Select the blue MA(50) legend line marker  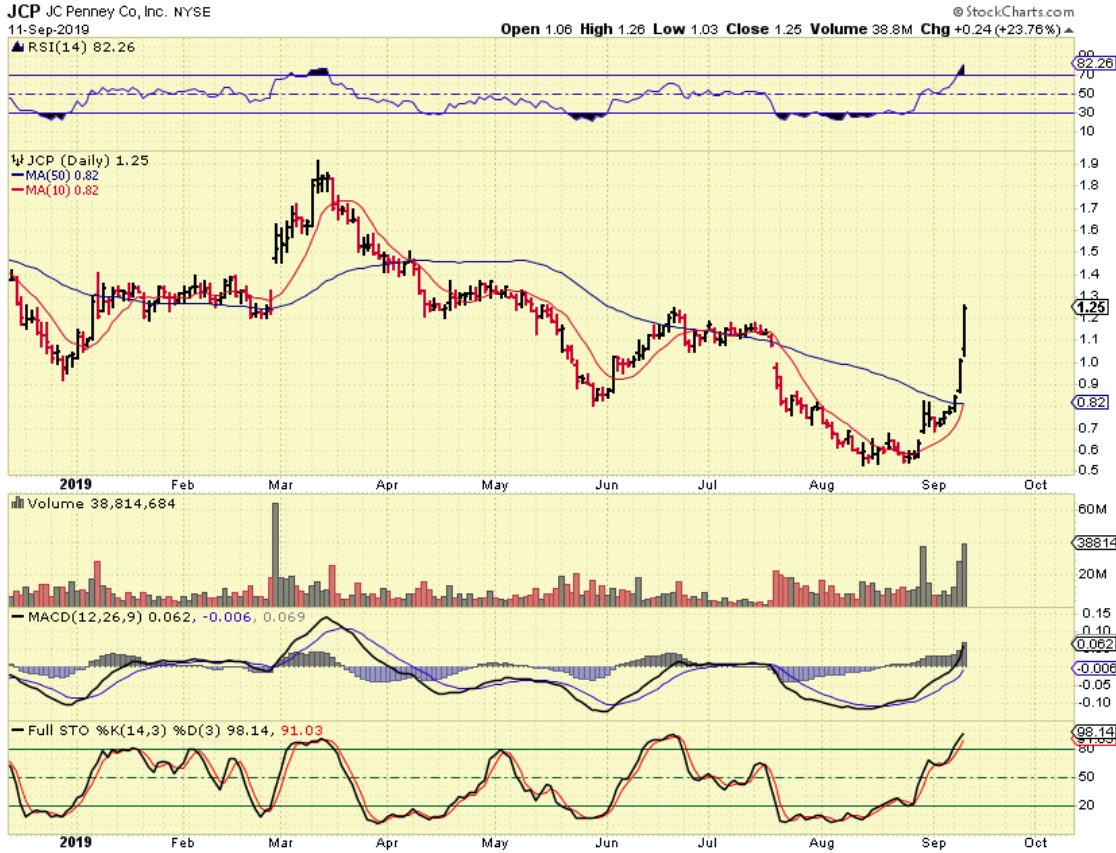pos(18,175)
